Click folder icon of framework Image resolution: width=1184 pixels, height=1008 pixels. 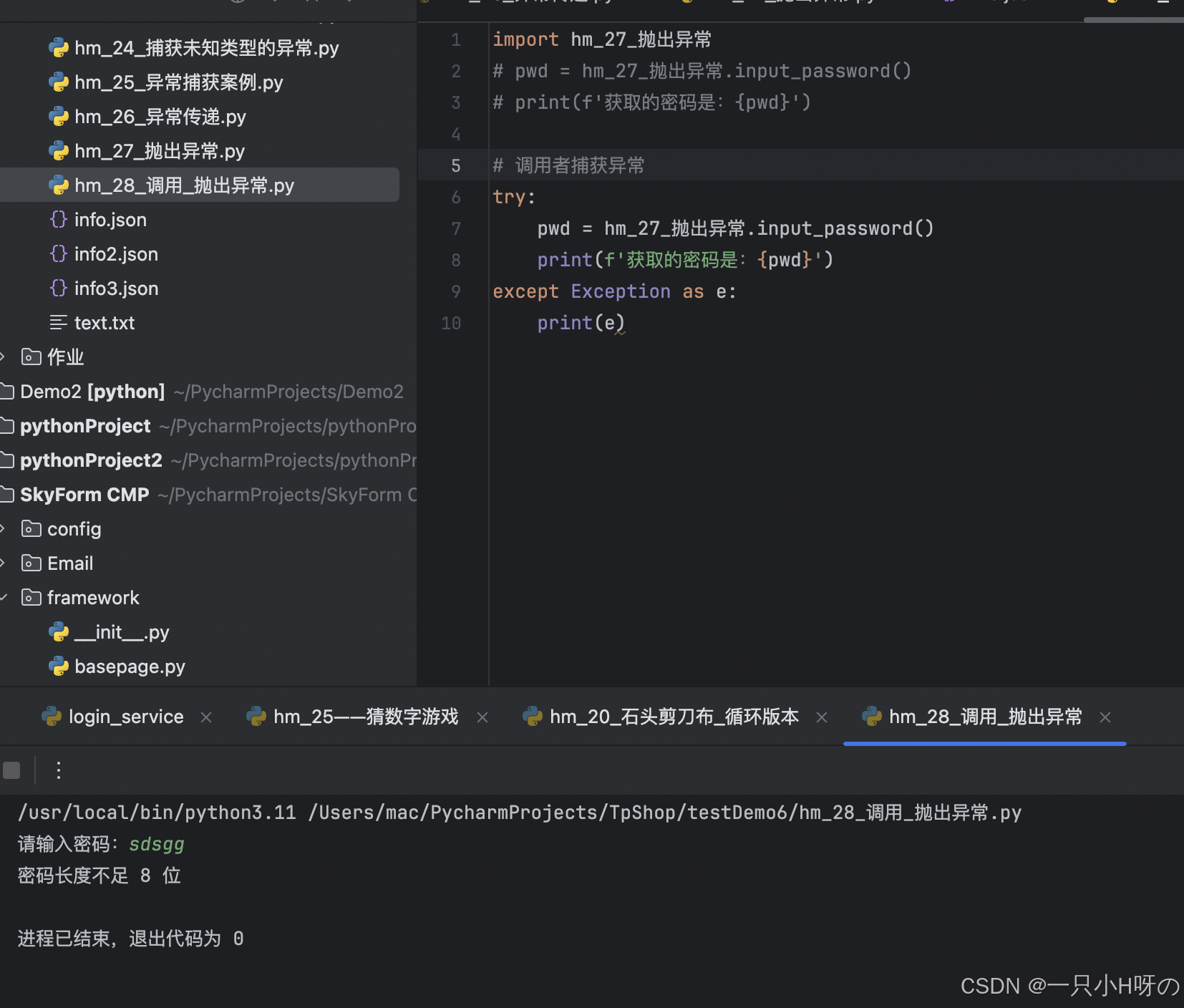(31, 597)
